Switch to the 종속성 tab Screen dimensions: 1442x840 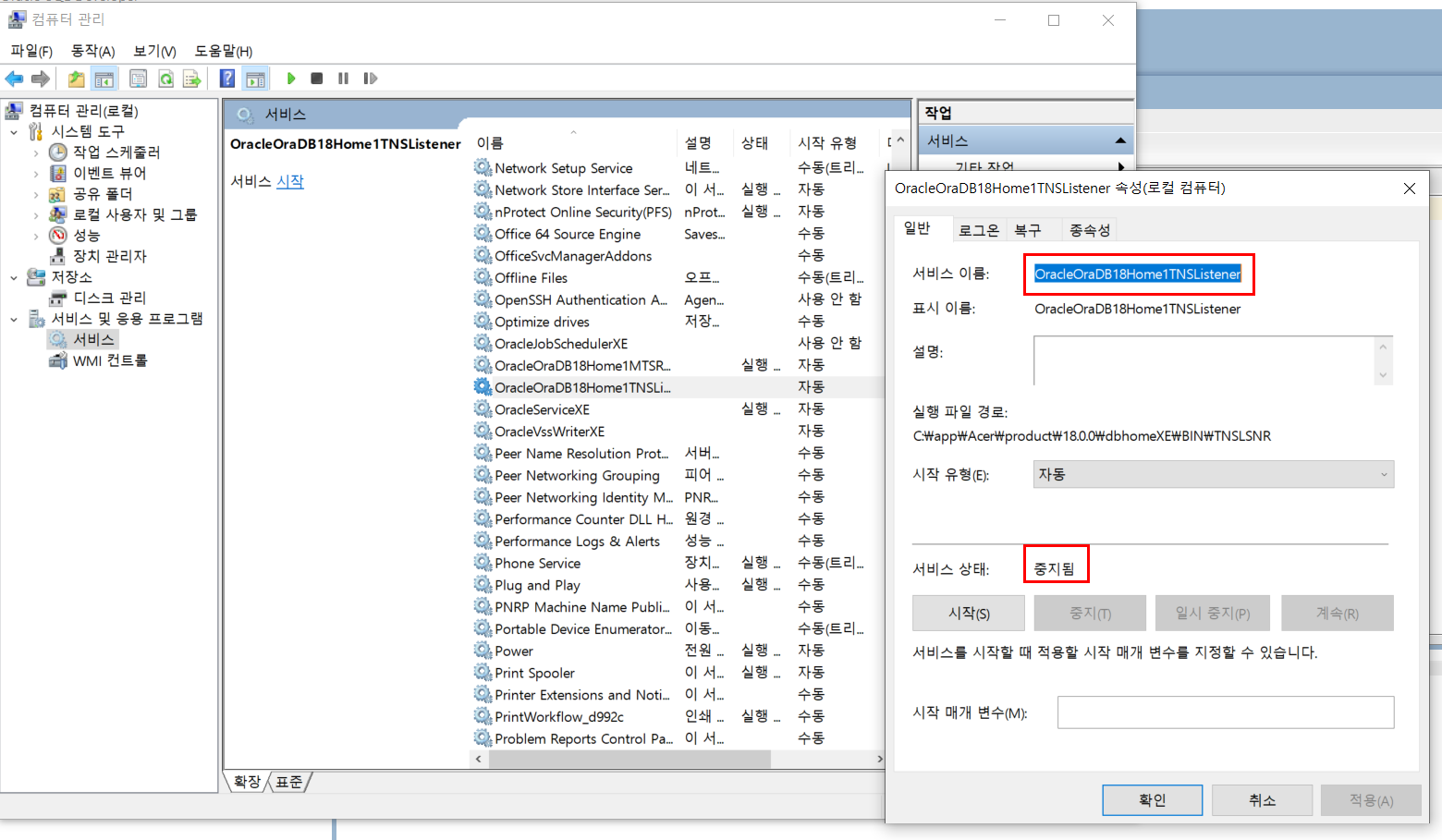tap(1089, 230)
